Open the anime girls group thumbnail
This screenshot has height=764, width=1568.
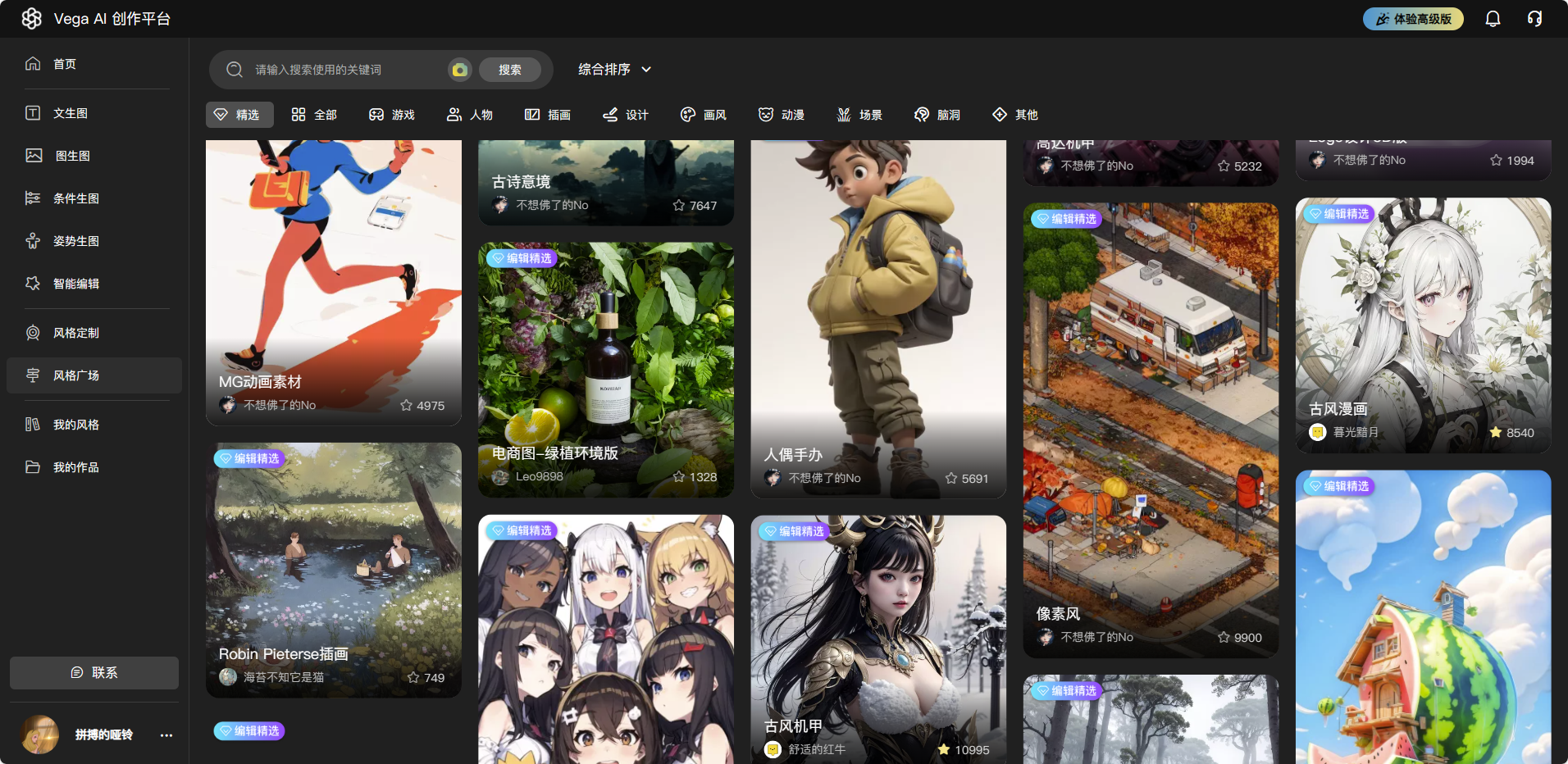coord(606,639)
